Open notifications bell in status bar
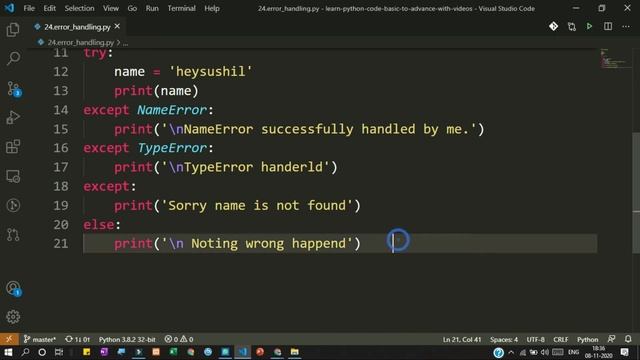The height and width of the screenshot is (360, 640). [628, 339]
